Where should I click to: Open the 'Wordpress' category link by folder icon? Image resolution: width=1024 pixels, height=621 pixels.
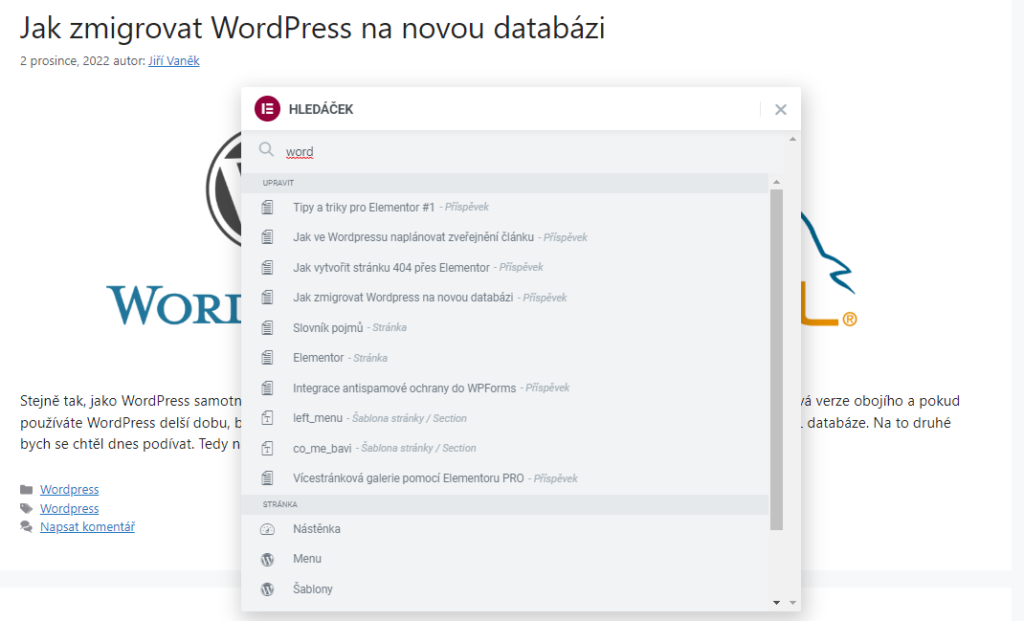(x=69, y=489)
